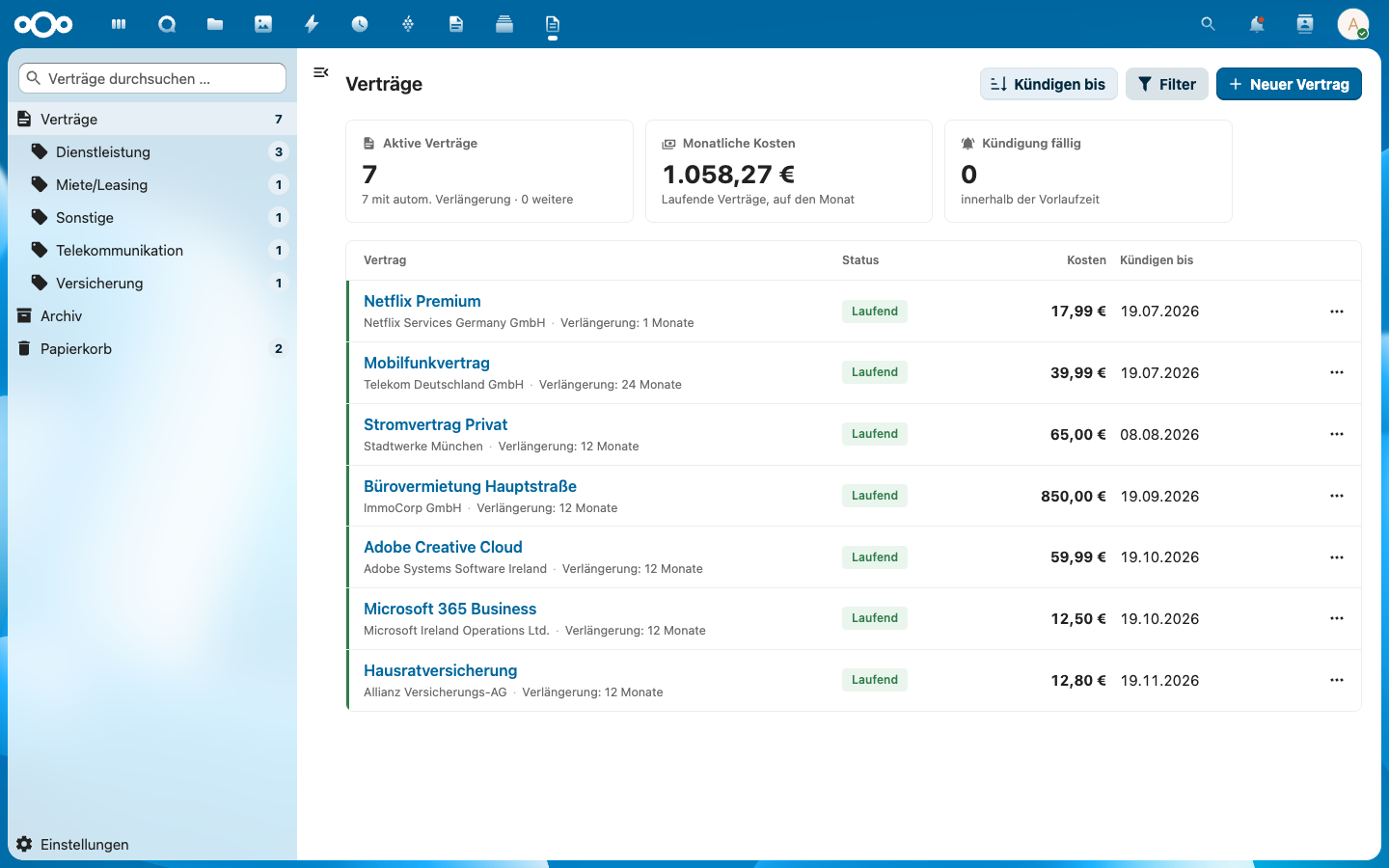Click the 08.08.2026 cancellation date
This screenshot has height=868, width=1389.
click(x=1159, y=435)
